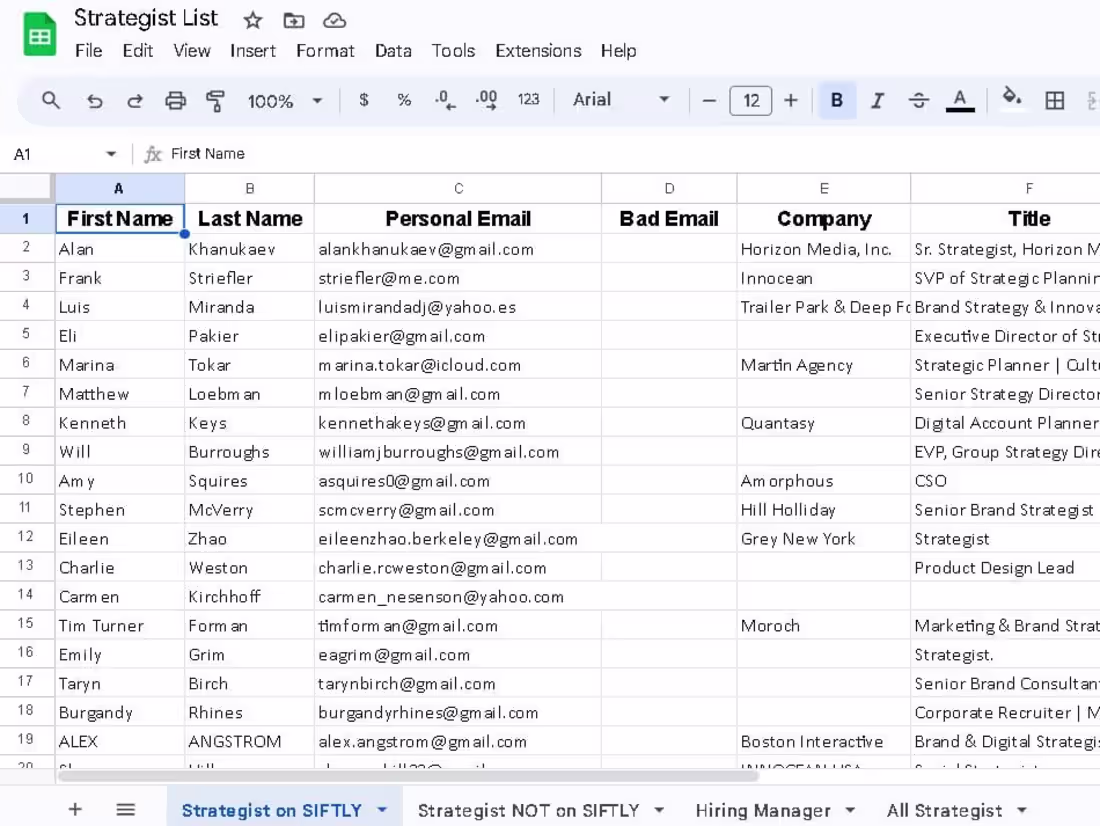
Task: Toggle strikethrough formatting
Action: (918, 100)
